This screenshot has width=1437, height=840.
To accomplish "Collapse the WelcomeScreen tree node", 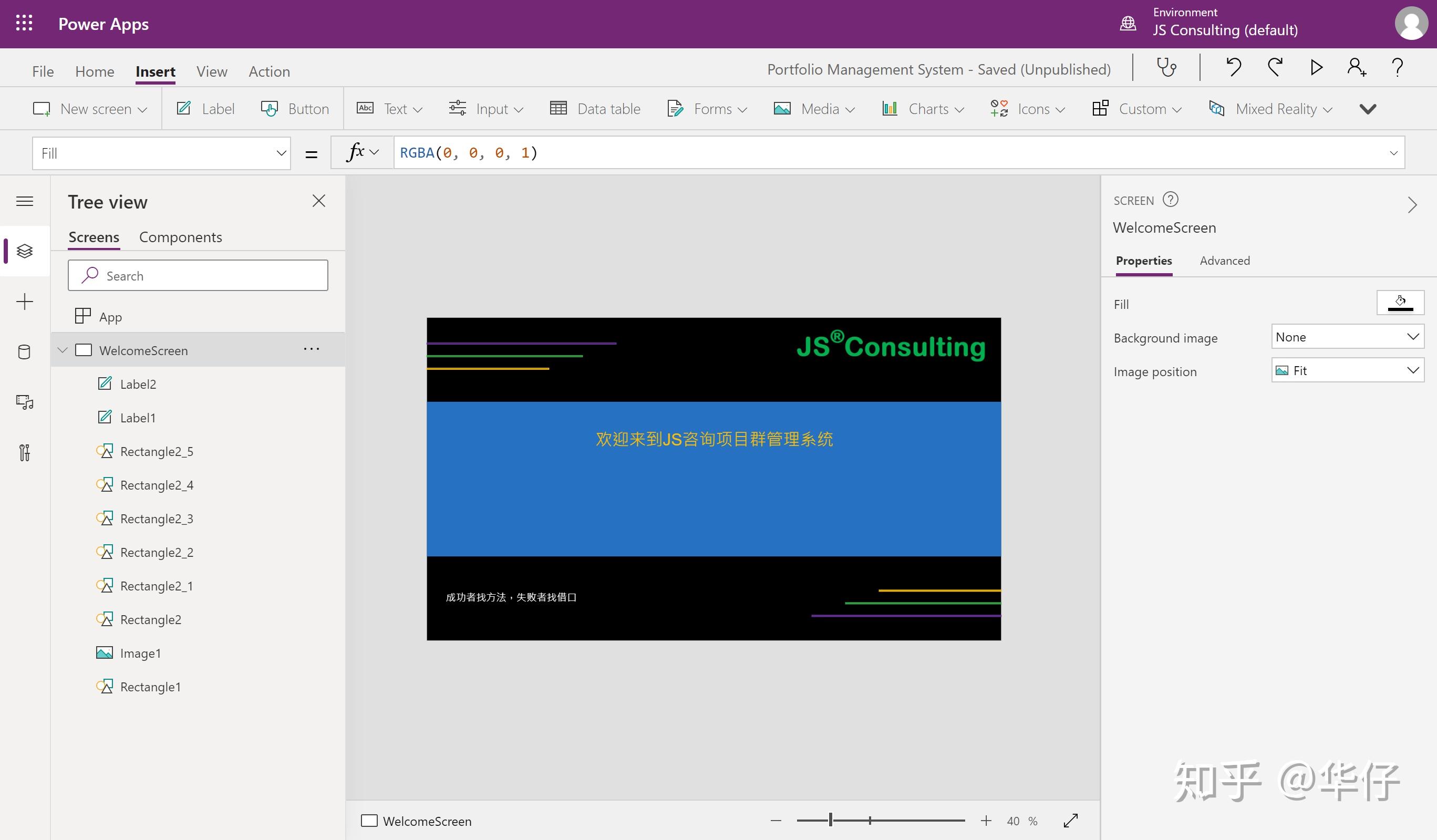I will pos(63,349).
